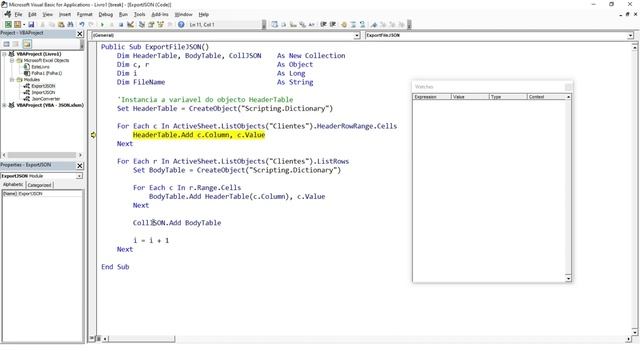
Task: Click Toggle Folders icon in Project panel
Action: 27,44
